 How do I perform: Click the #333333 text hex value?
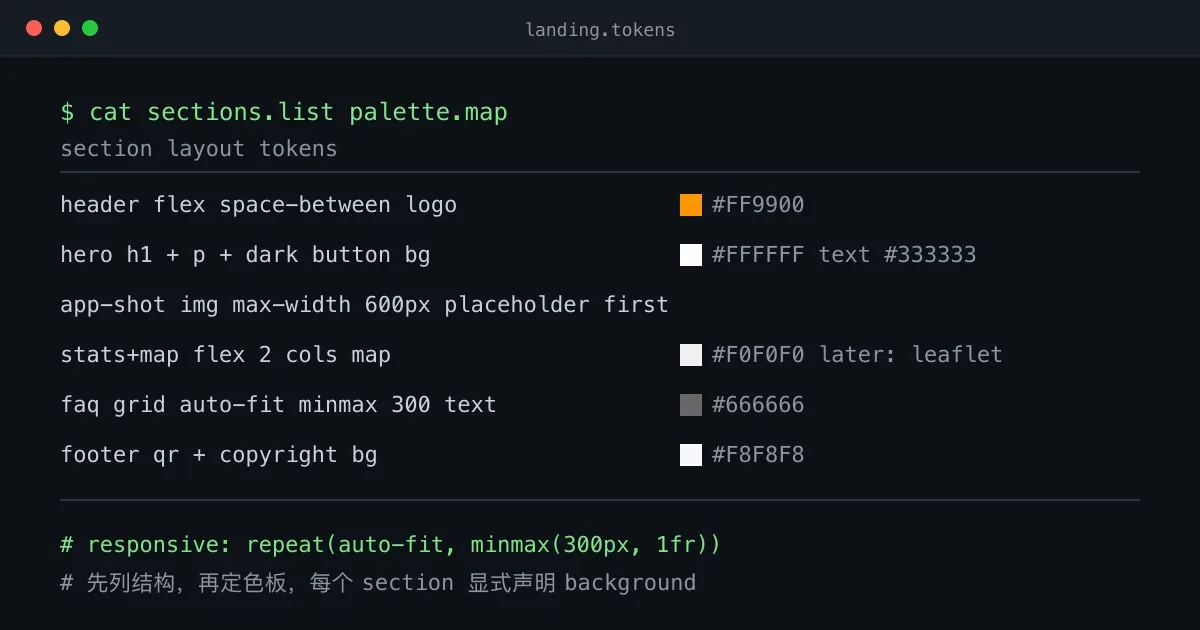(930, 255)
